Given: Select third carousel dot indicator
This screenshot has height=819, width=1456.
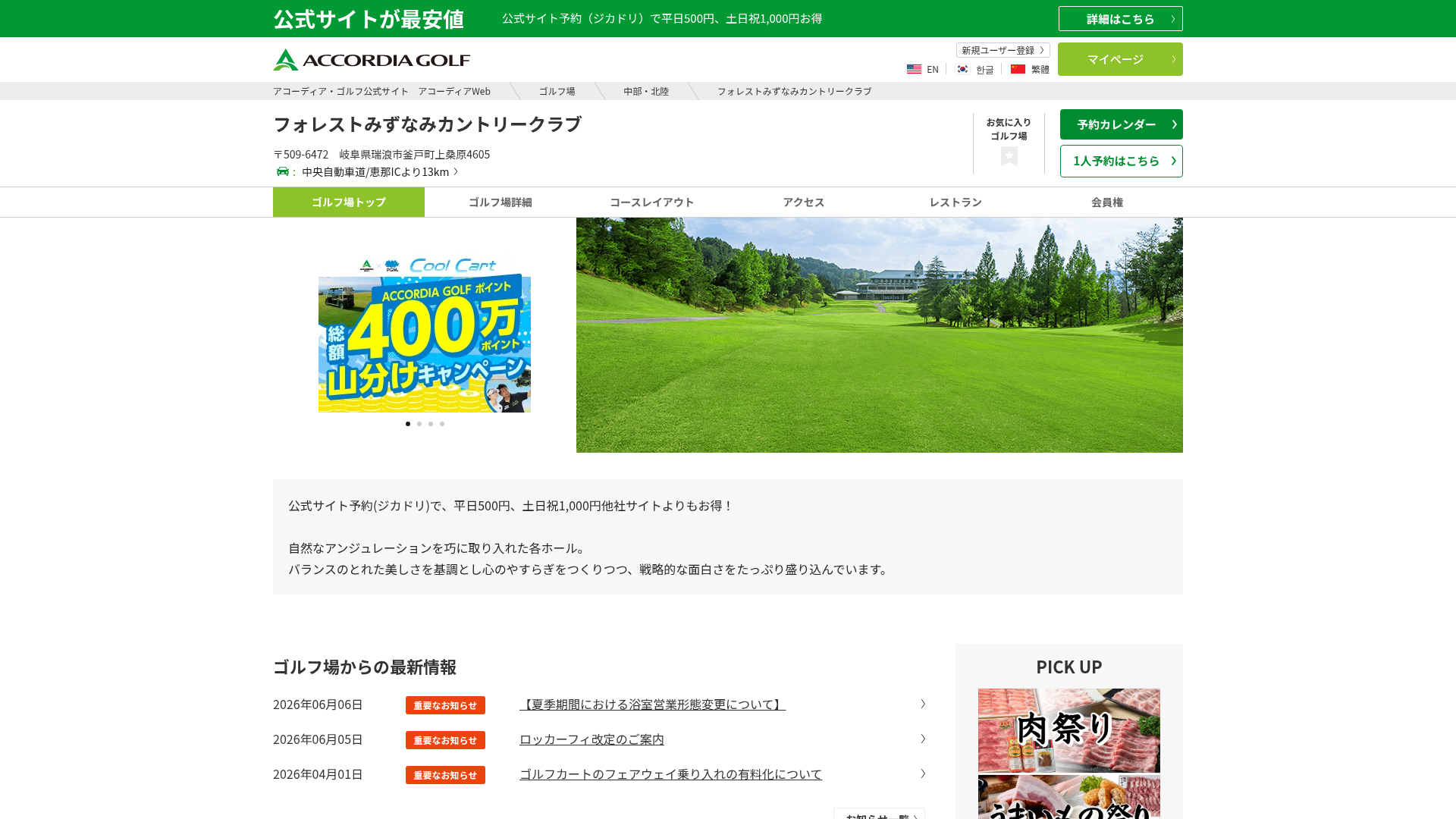Looking at the screenshot, I should tap(431, 424).
